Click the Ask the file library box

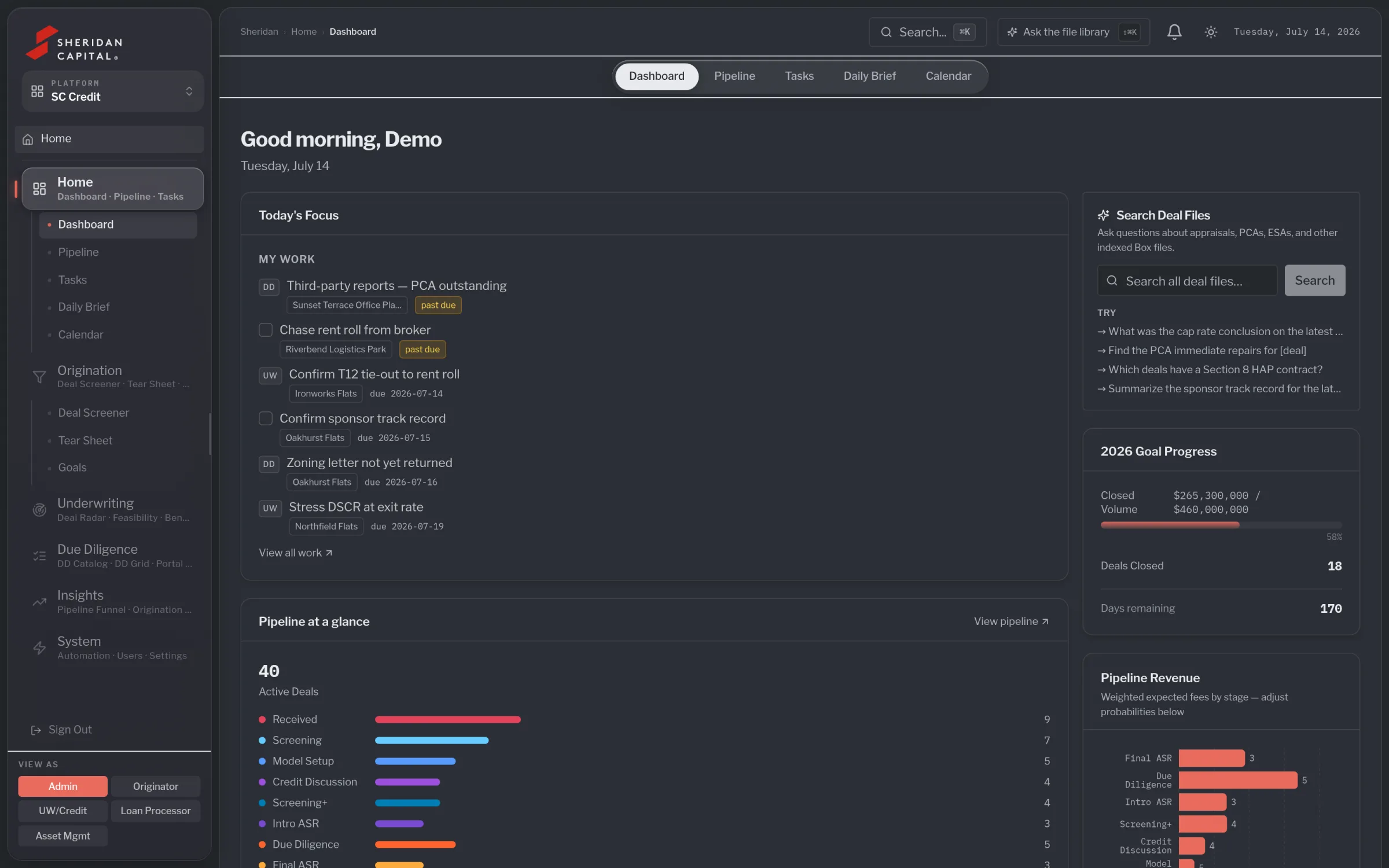[x=1073, y=32]
